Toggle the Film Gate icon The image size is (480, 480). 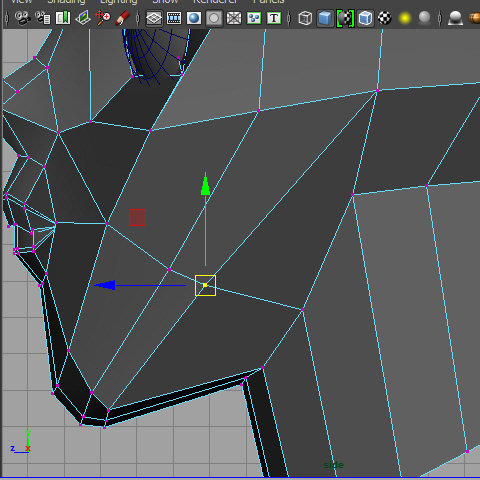coord(174,18)
